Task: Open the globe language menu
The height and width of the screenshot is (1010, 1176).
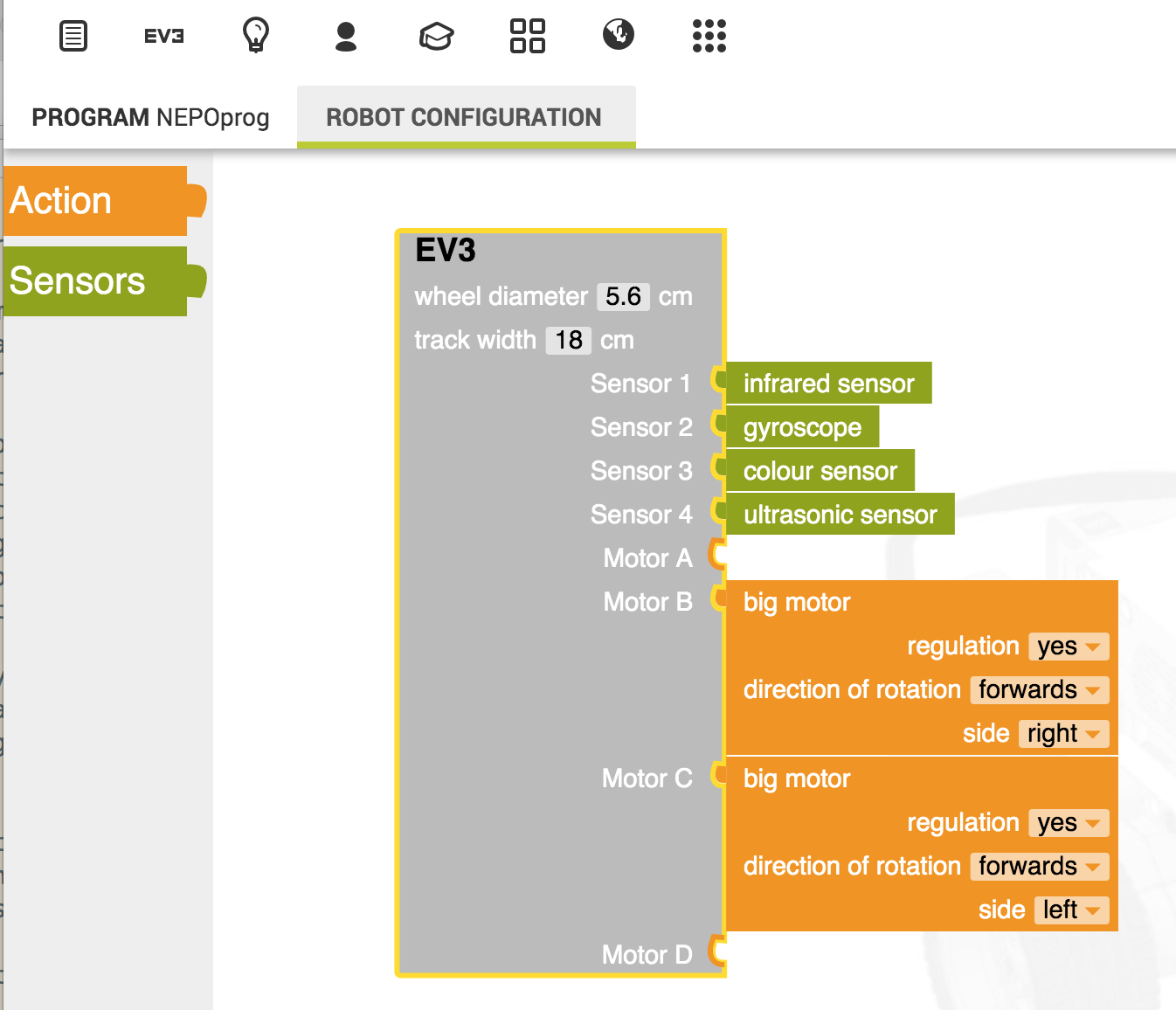Action: click(619, 35)
